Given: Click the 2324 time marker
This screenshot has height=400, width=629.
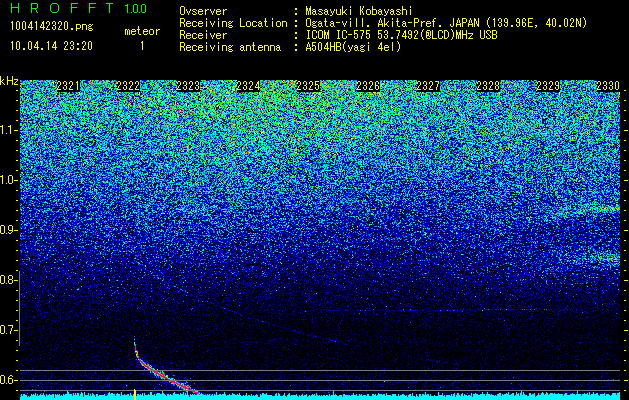Looking at the screenshot, I should point(248,86).
